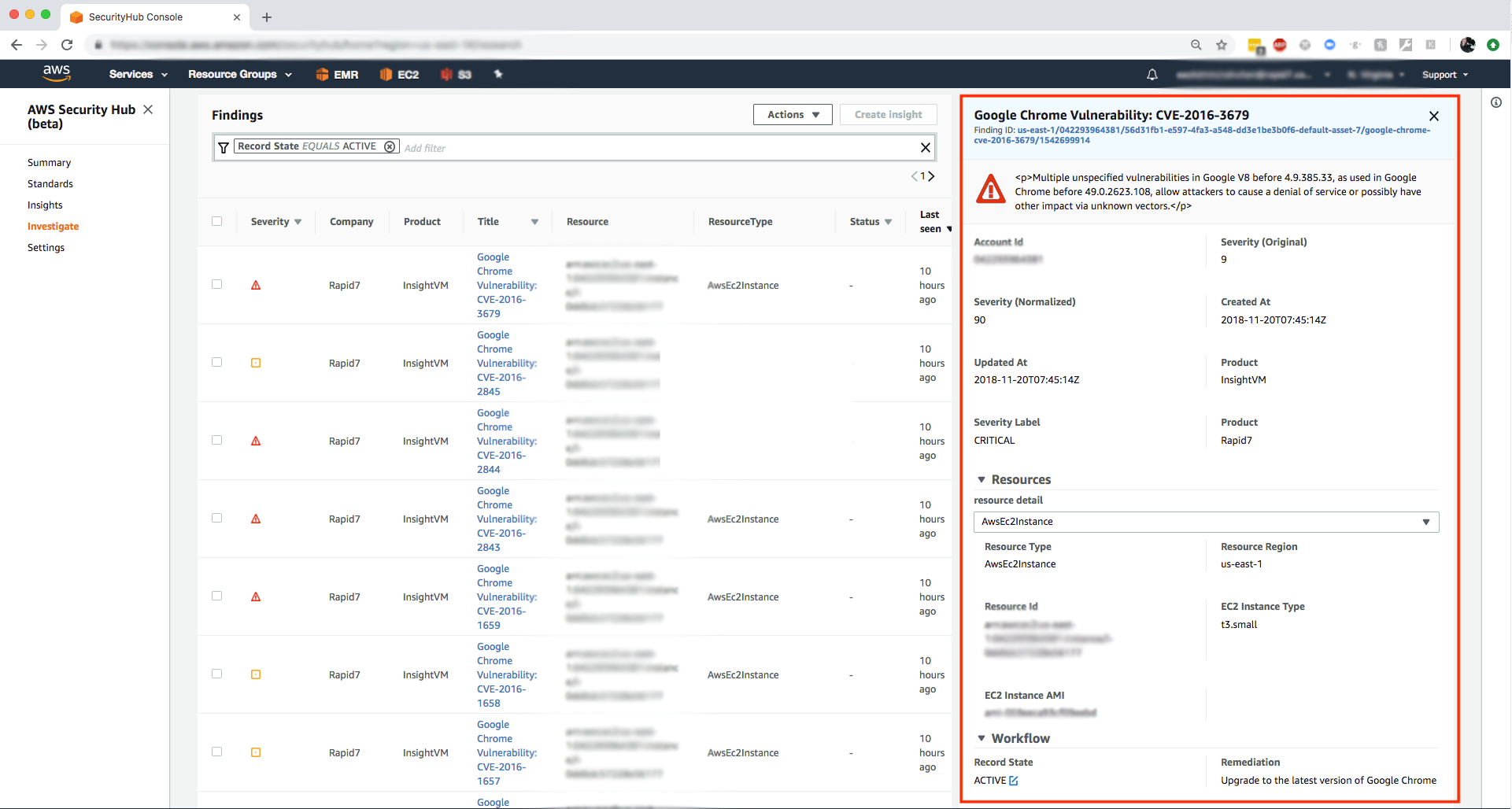
Task: Click the critical severity icon for CVE-2016-2844
Action: pos(256,441)
